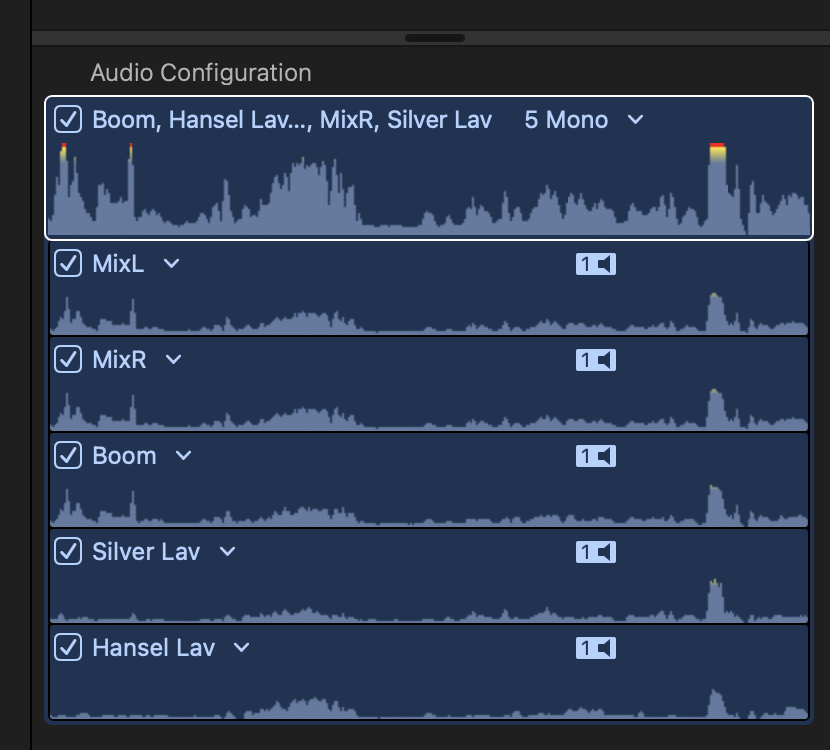
Task: Mute the Boom channel via its checkbox
Action: tap(68, 456)
